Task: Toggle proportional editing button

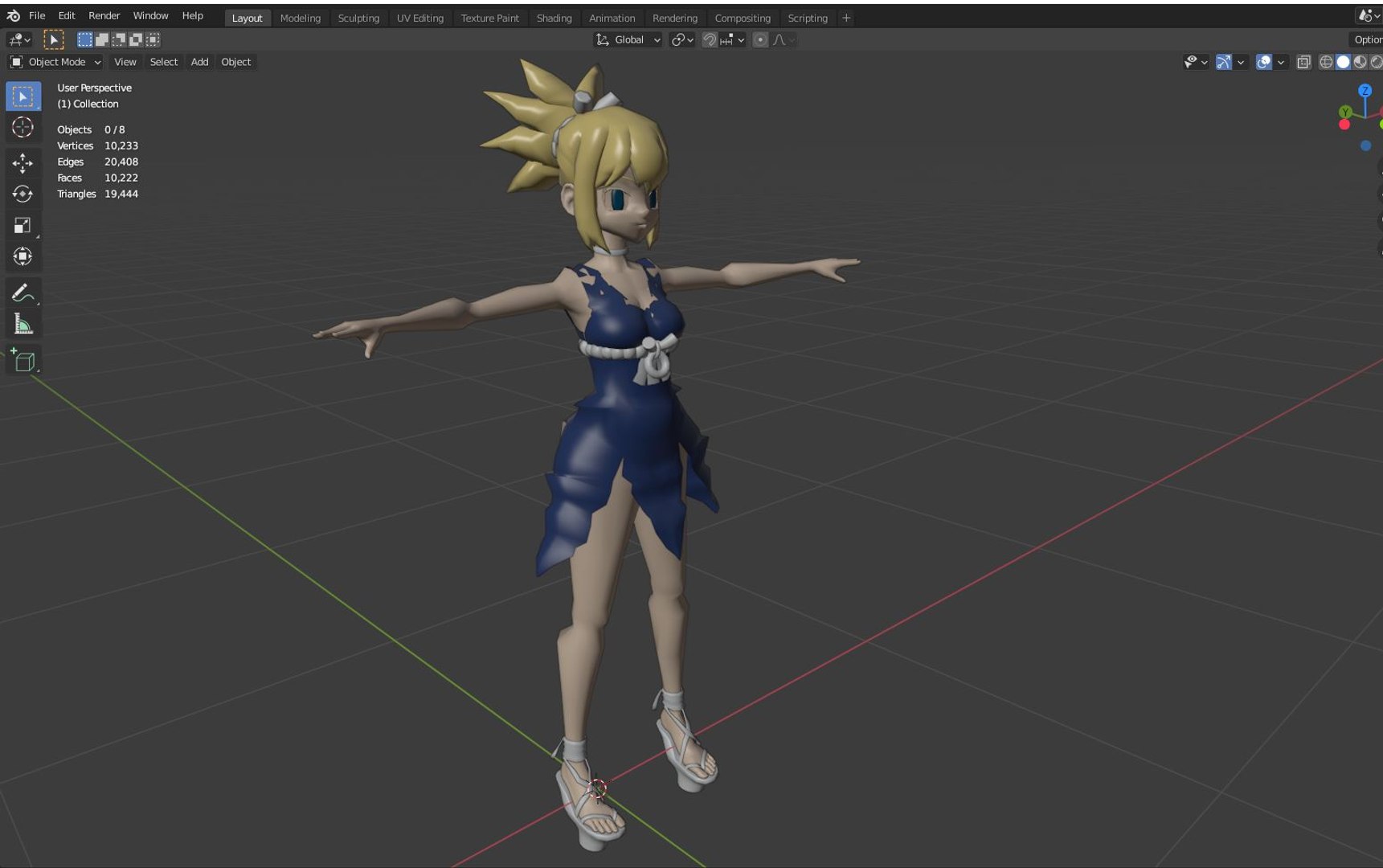Action: [x=760, y=40]
